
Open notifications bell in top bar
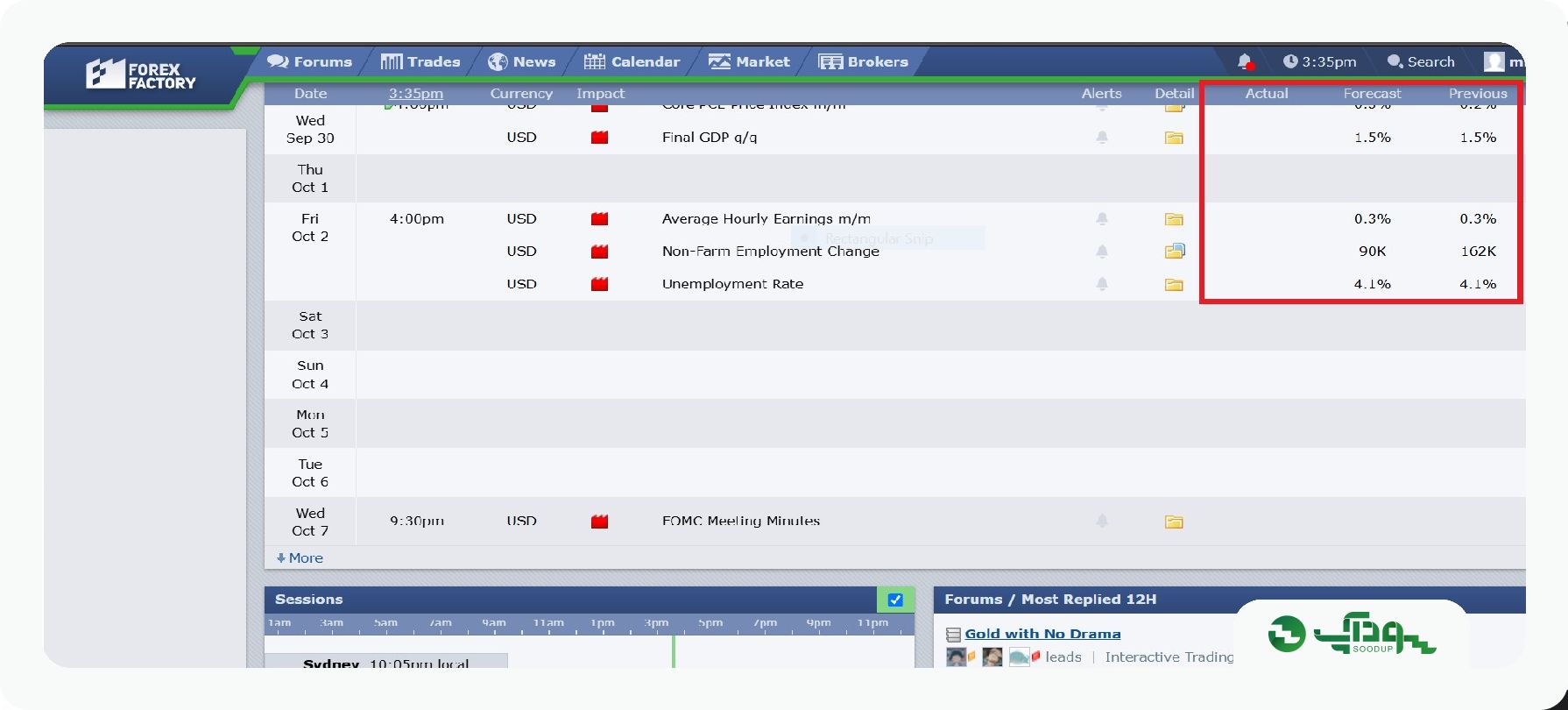click(1245, 61)
